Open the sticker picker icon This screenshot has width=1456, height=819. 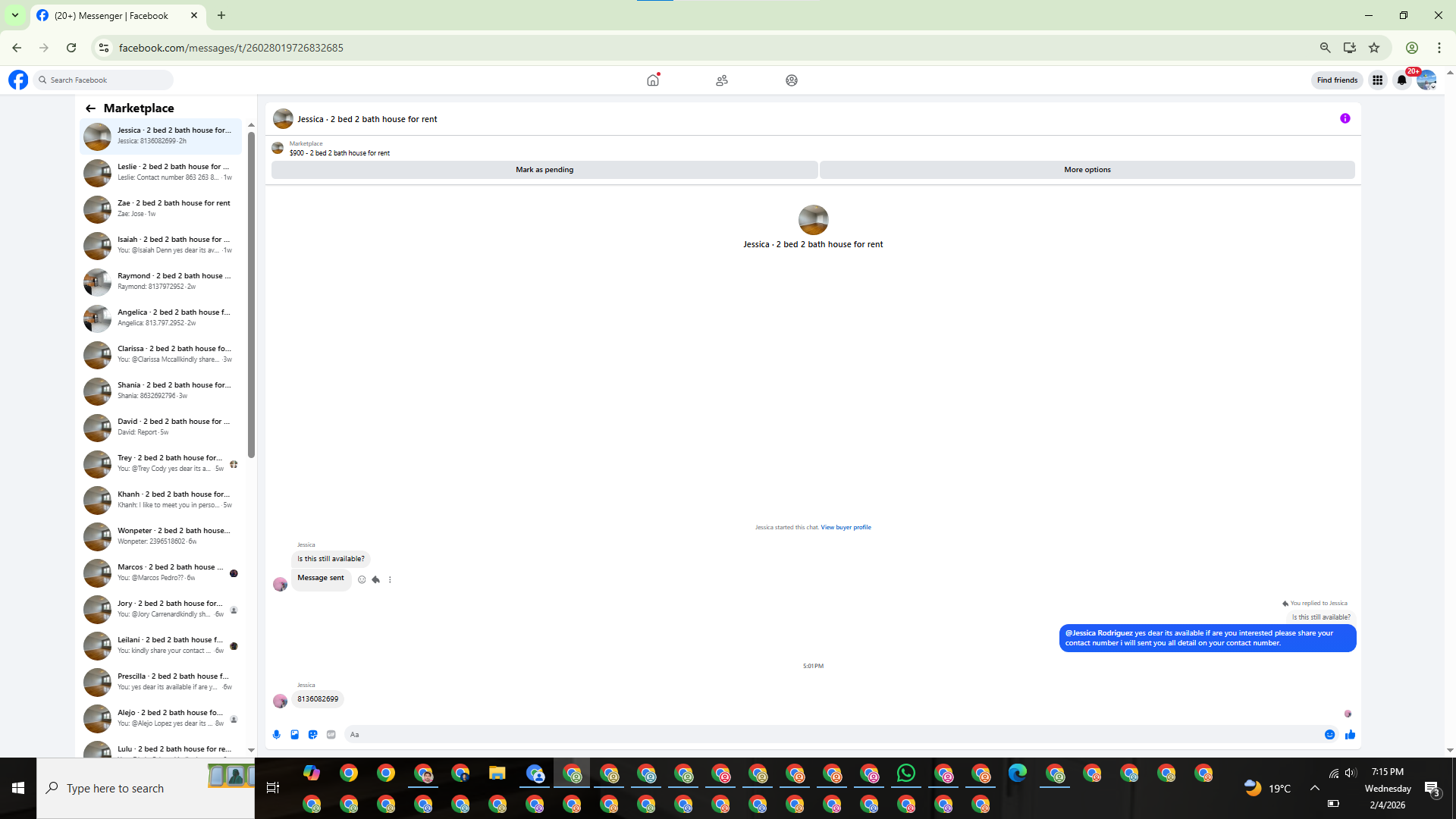pos(312,734)
